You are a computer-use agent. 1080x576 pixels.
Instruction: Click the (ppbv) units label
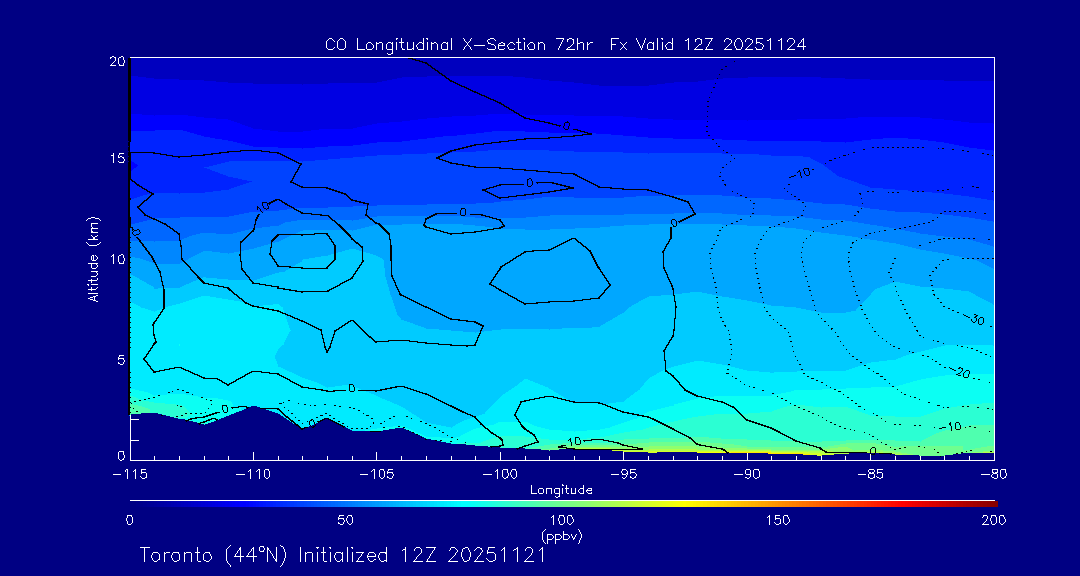click(561, 536)
